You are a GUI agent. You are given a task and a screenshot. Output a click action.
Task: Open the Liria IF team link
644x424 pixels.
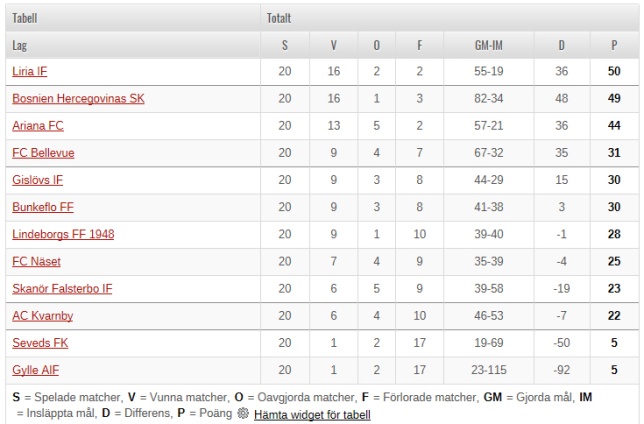(x=30, y=72)
